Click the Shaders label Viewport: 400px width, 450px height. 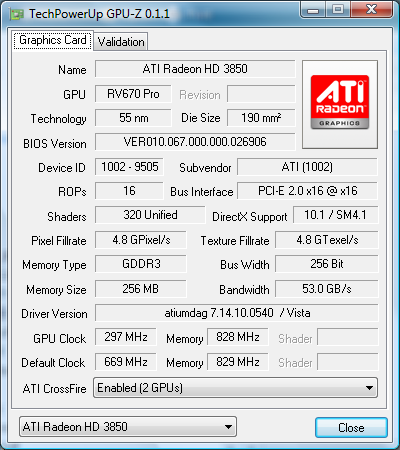coord(67,217)
